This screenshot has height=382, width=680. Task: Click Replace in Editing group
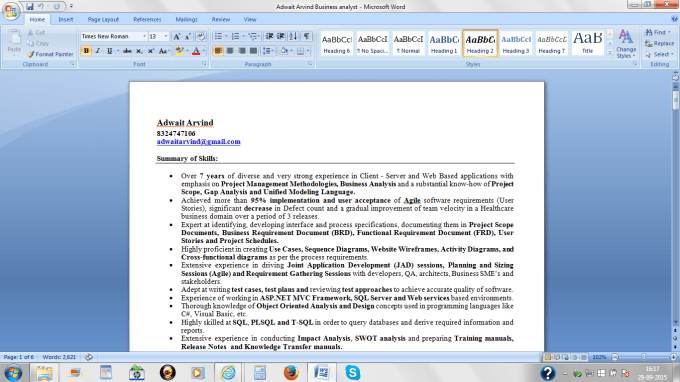659,43
